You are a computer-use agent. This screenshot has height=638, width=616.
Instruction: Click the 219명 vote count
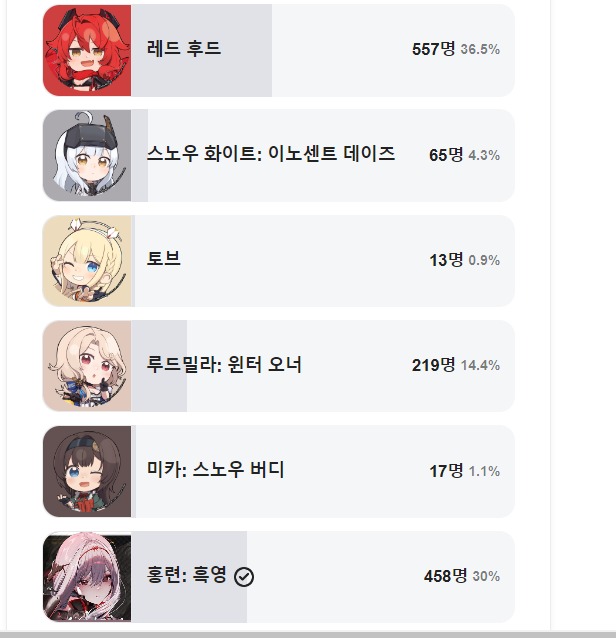(x=434, y=365)
